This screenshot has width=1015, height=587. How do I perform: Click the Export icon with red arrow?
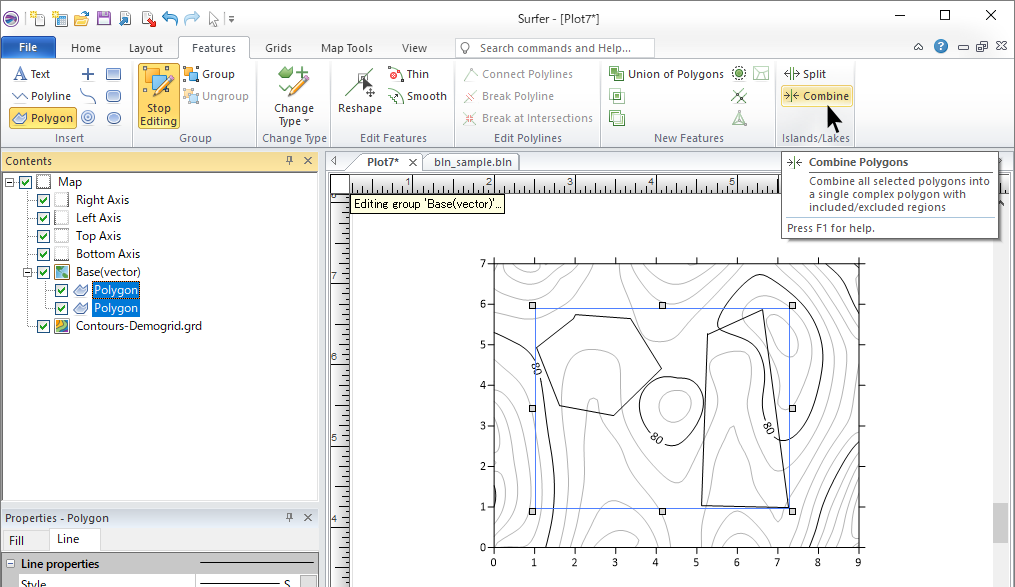point(148,19)
